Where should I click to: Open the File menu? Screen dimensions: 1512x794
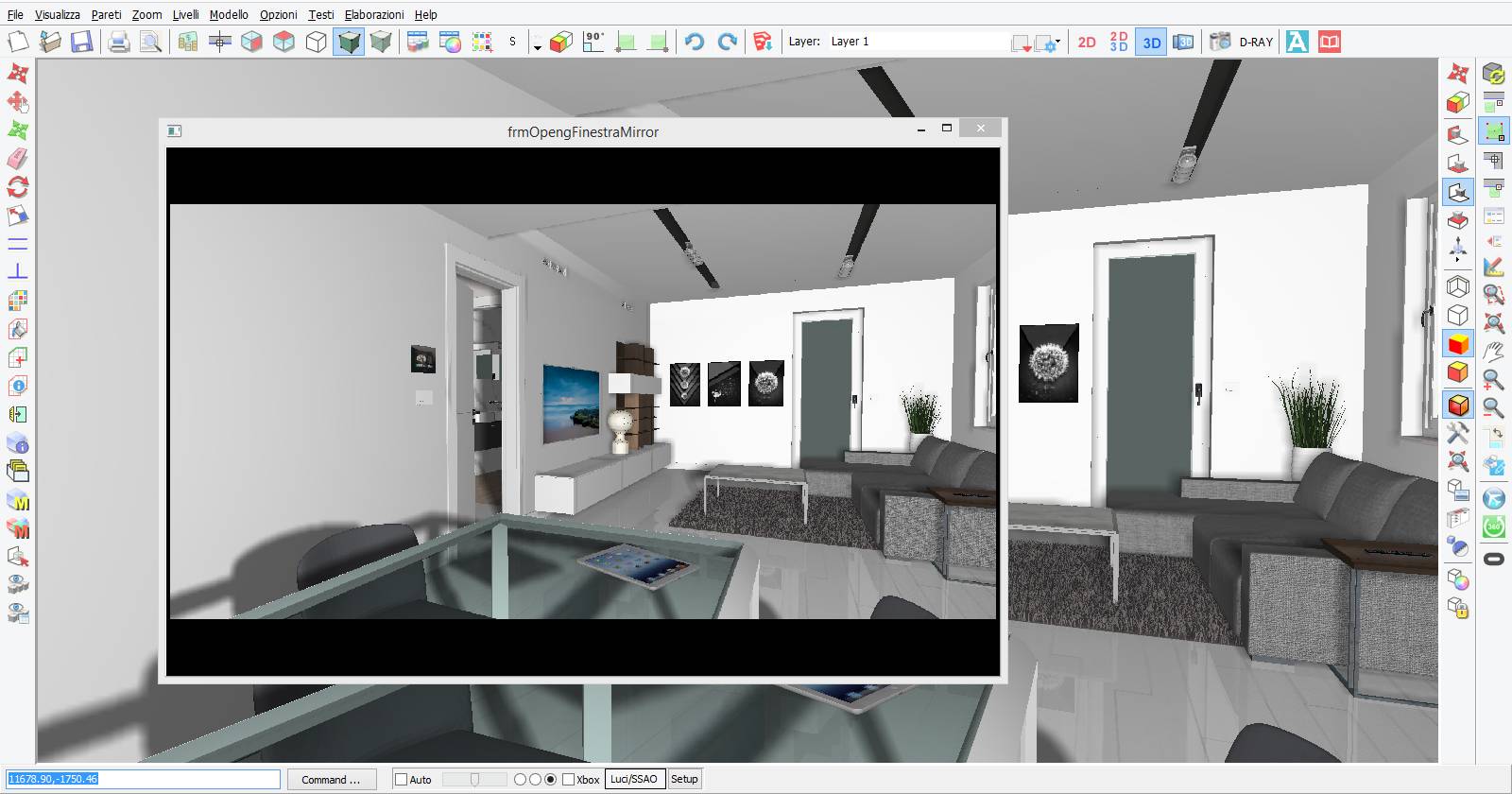click(15, 14)
